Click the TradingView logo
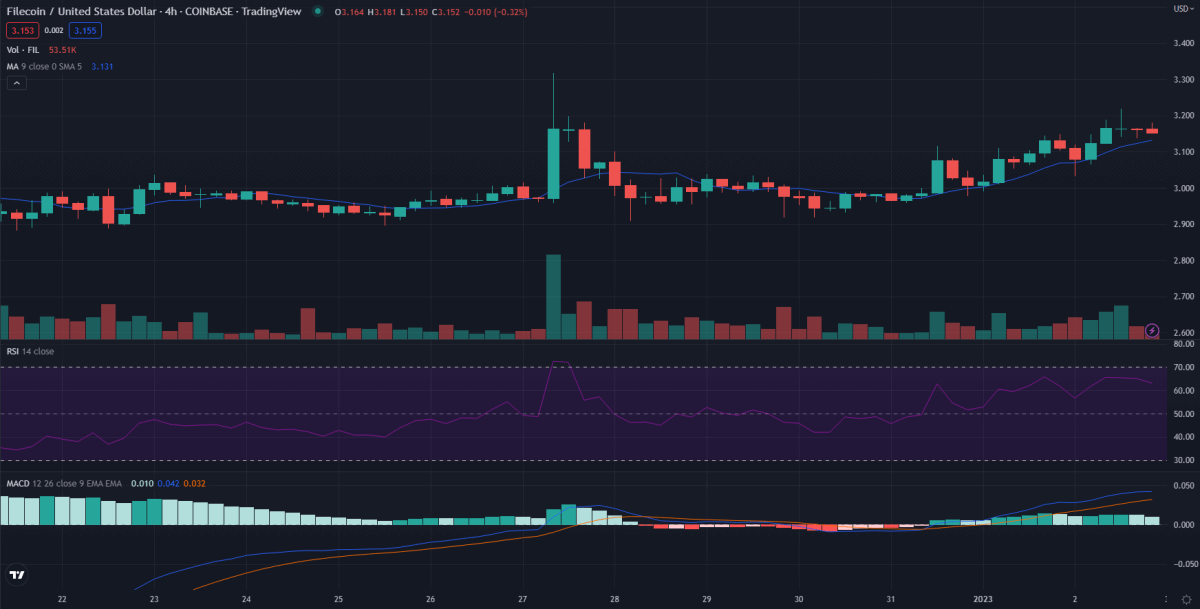The height and width of the screenshot is (609, 1200). click(x=17, y=575)
